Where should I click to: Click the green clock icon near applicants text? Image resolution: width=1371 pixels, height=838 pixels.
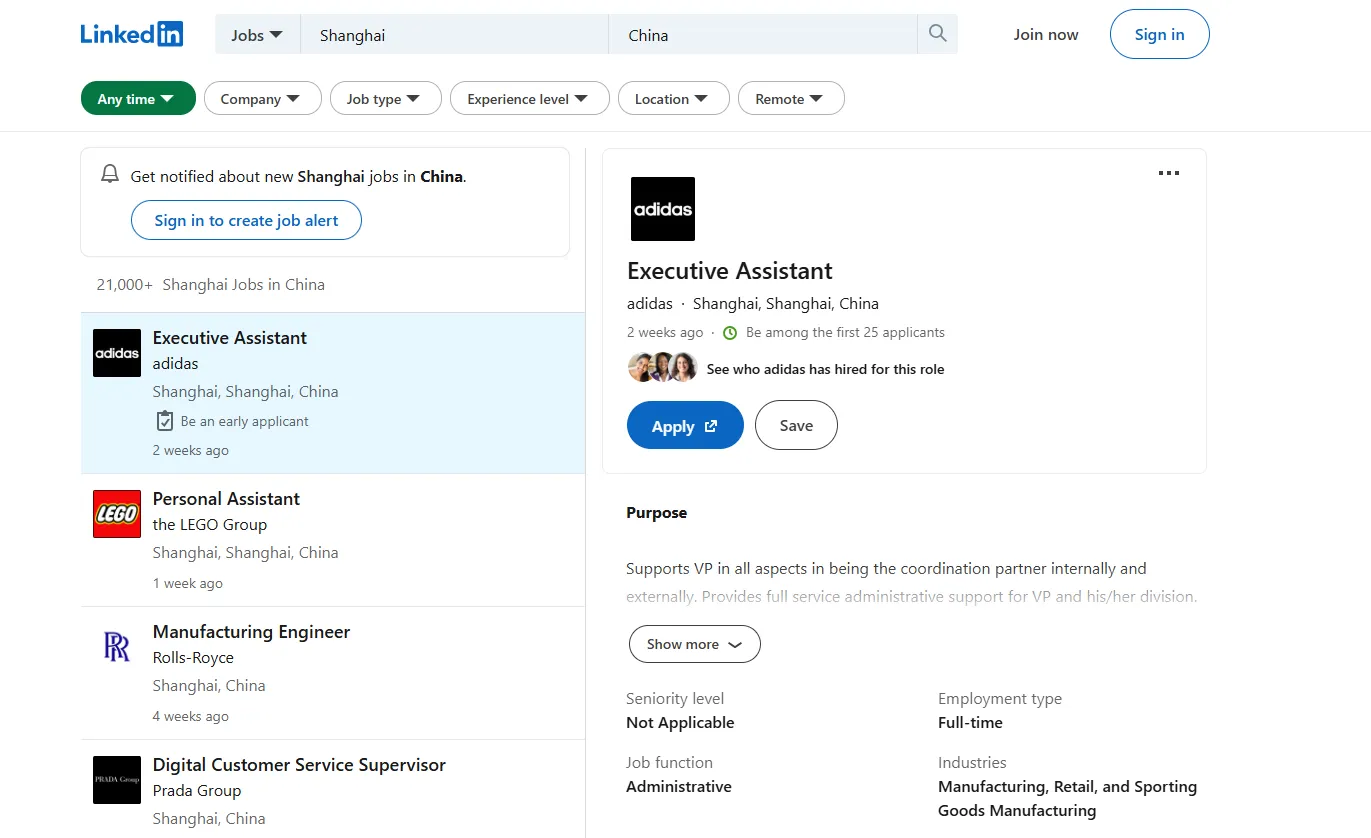click(730, 333)
